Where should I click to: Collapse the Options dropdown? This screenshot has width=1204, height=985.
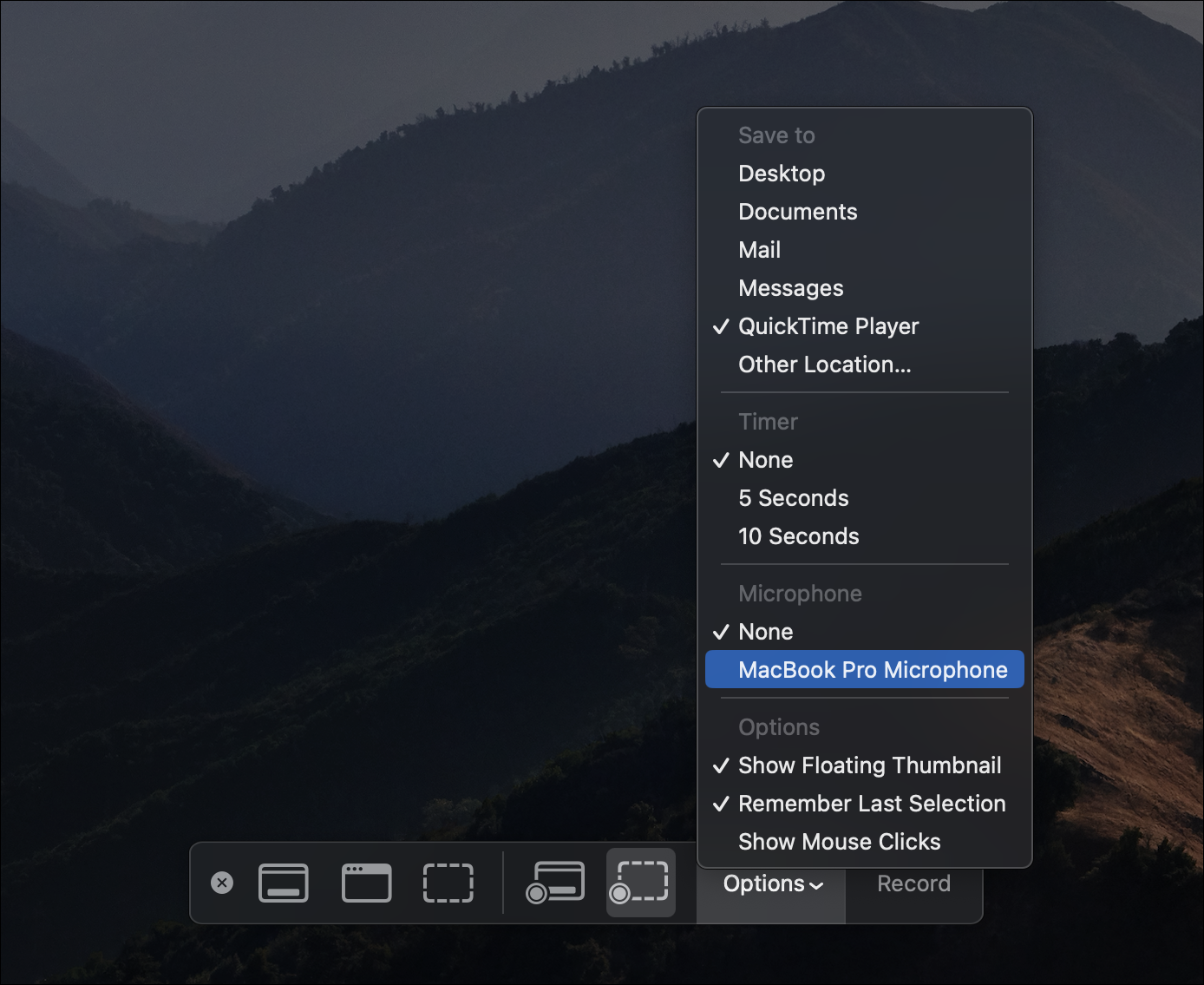(772, 883)
